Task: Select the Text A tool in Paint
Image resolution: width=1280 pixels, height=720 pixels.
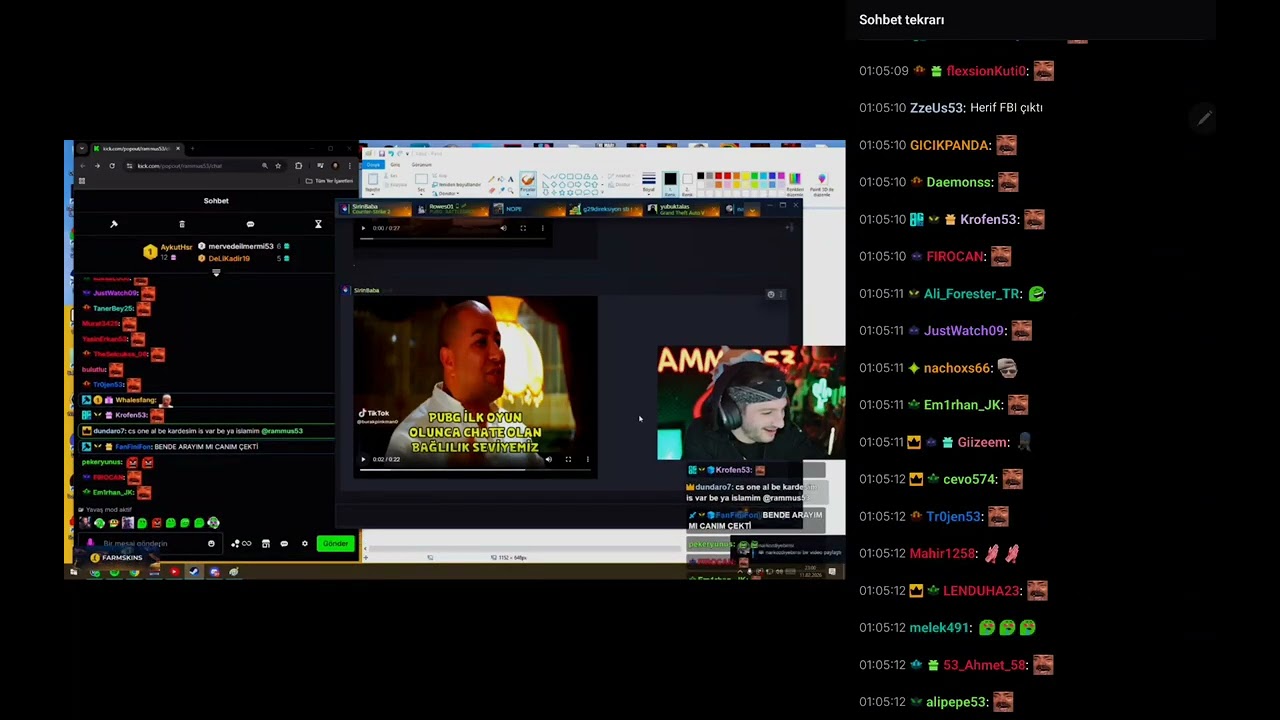Action: click(x=510, y=179)
